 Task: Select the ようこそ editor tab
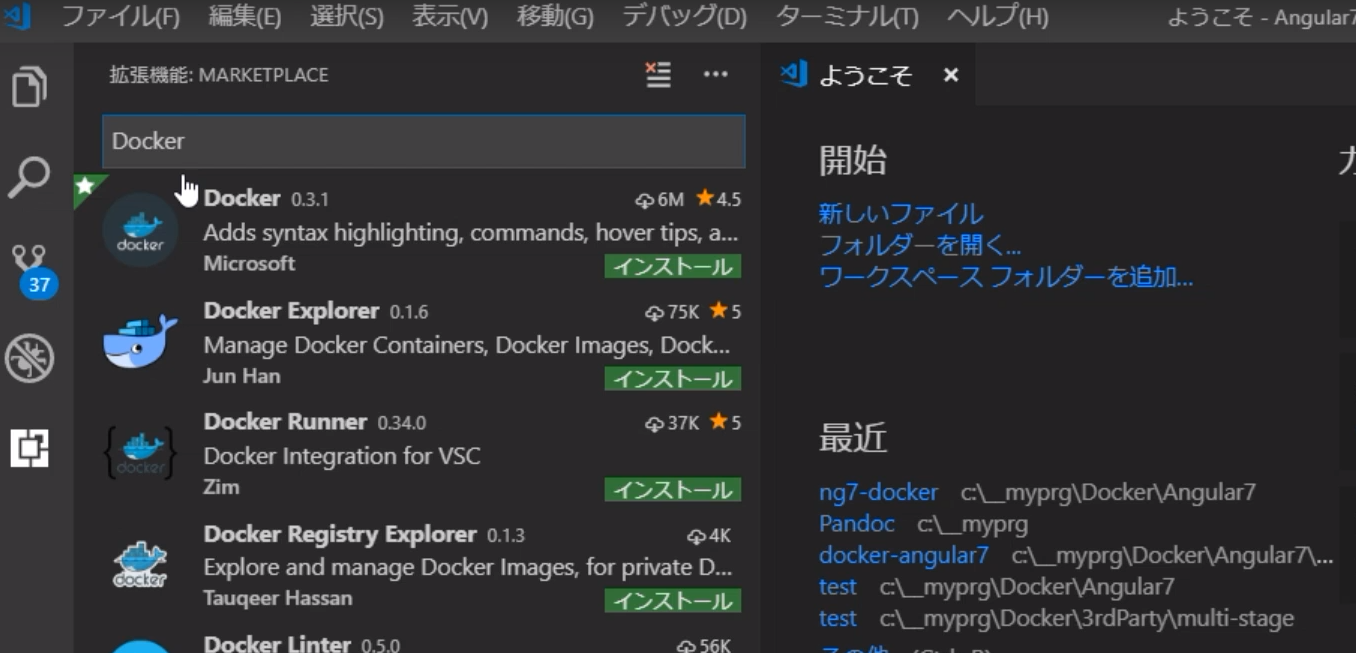866,75
